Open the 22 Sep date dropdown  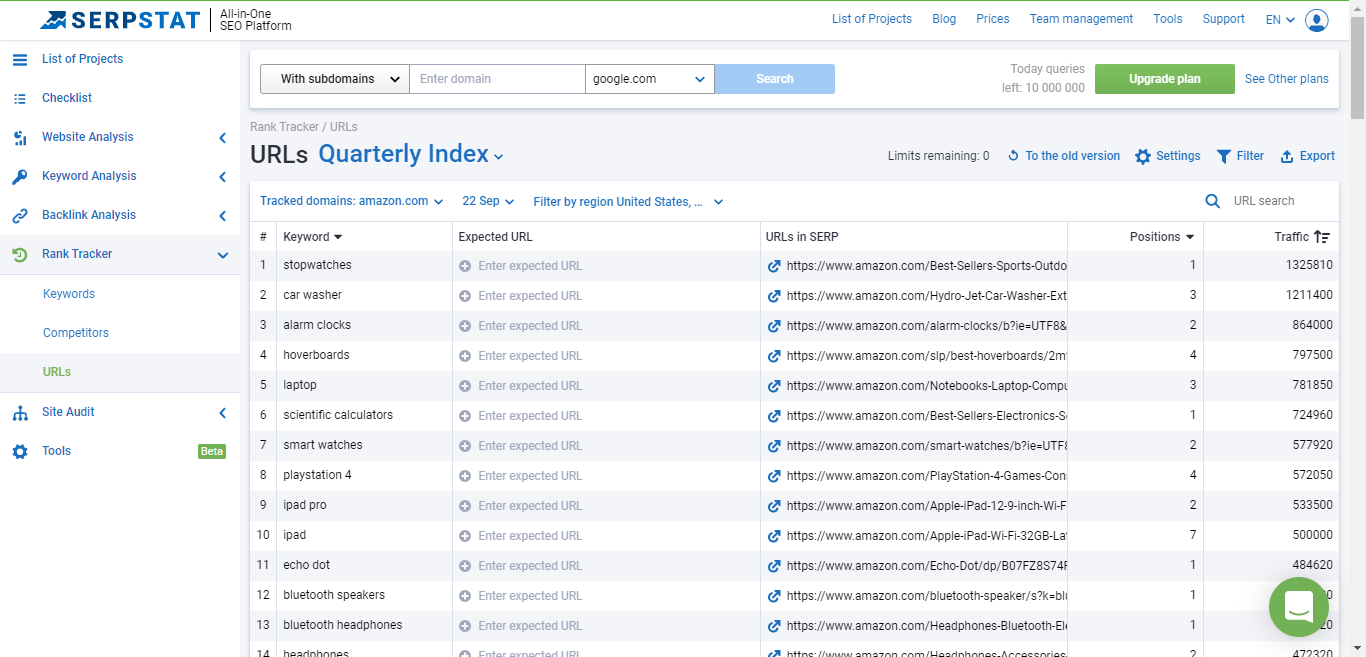(x=488, y=201)
